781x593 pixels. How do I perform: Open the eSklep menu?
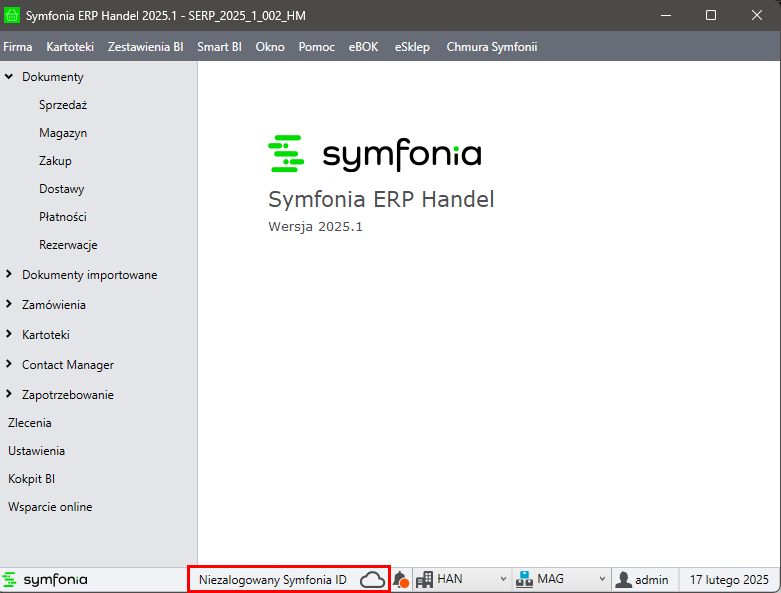412,47
